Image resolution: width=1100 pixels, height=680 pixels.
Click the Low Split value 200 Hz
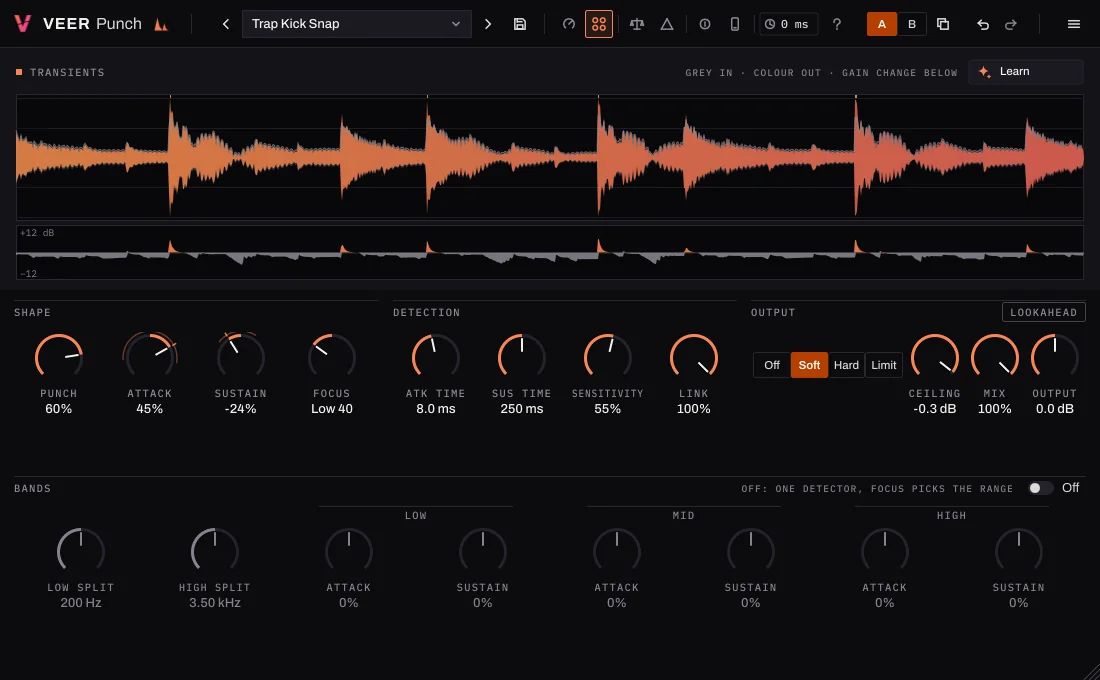[x=81, y=603]
